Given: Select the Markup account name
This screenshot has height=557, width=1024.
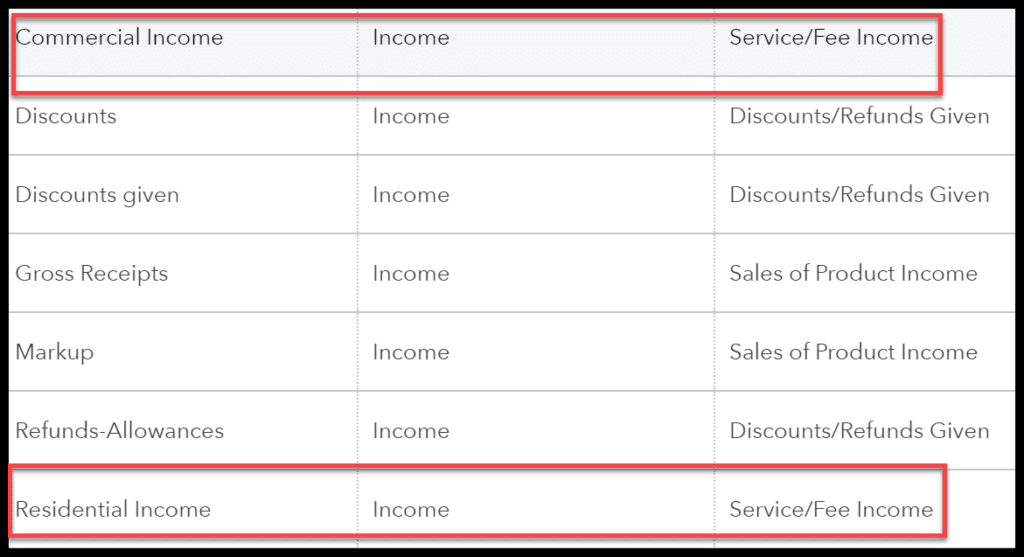Looking at the screenshot, I should [x=54, y=353].
